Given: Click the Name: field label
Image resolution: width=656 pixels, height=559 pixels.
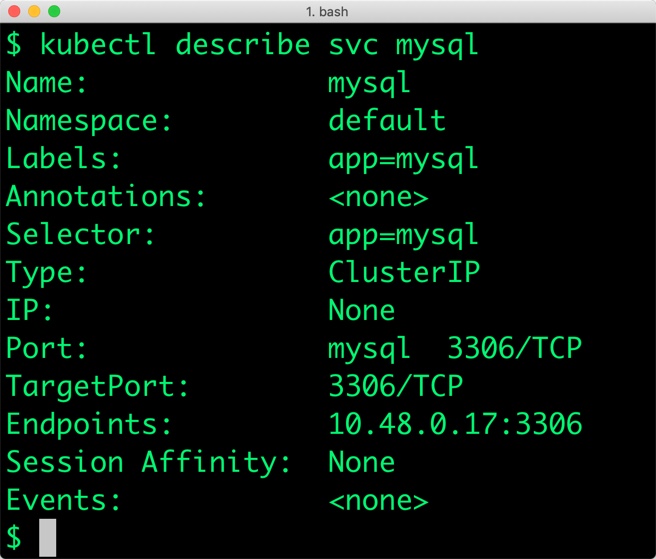Looking at the screenshot, I should (47, 83).
